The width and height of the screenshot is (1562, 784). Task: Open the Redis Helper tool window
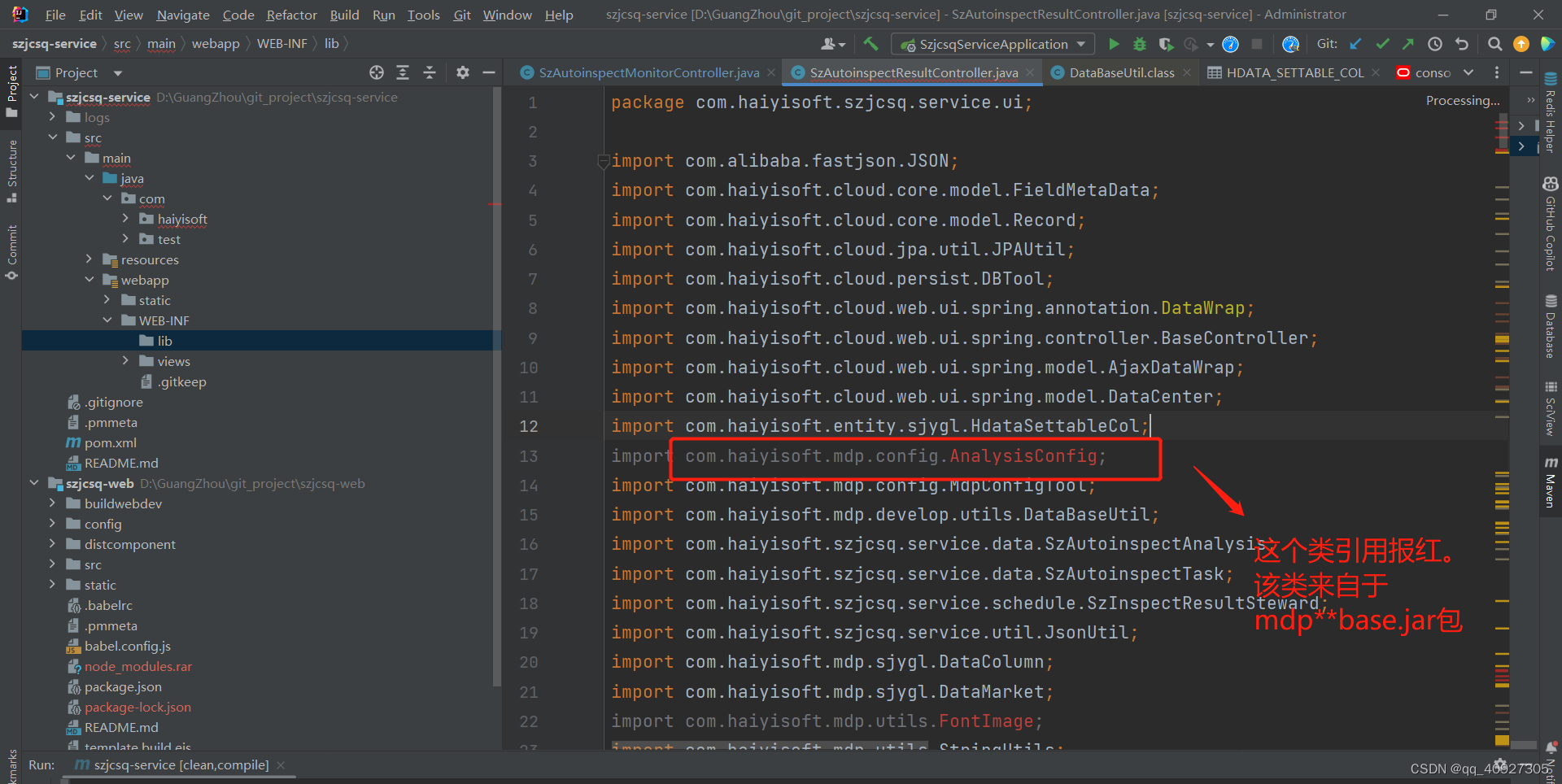(1551, 112)
